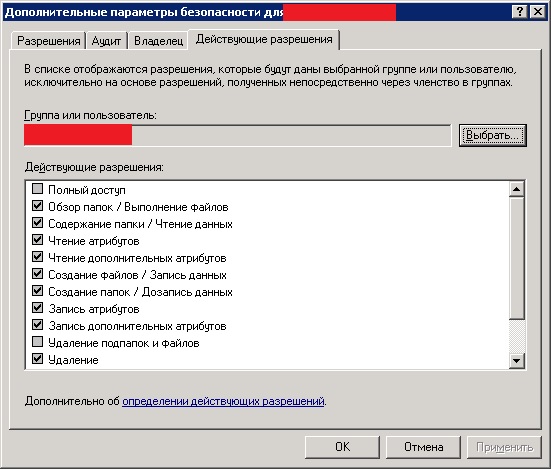Toggle Обзор папок / Выполнение файлов checkbox

pyautogui.click(x=37, y=206)
